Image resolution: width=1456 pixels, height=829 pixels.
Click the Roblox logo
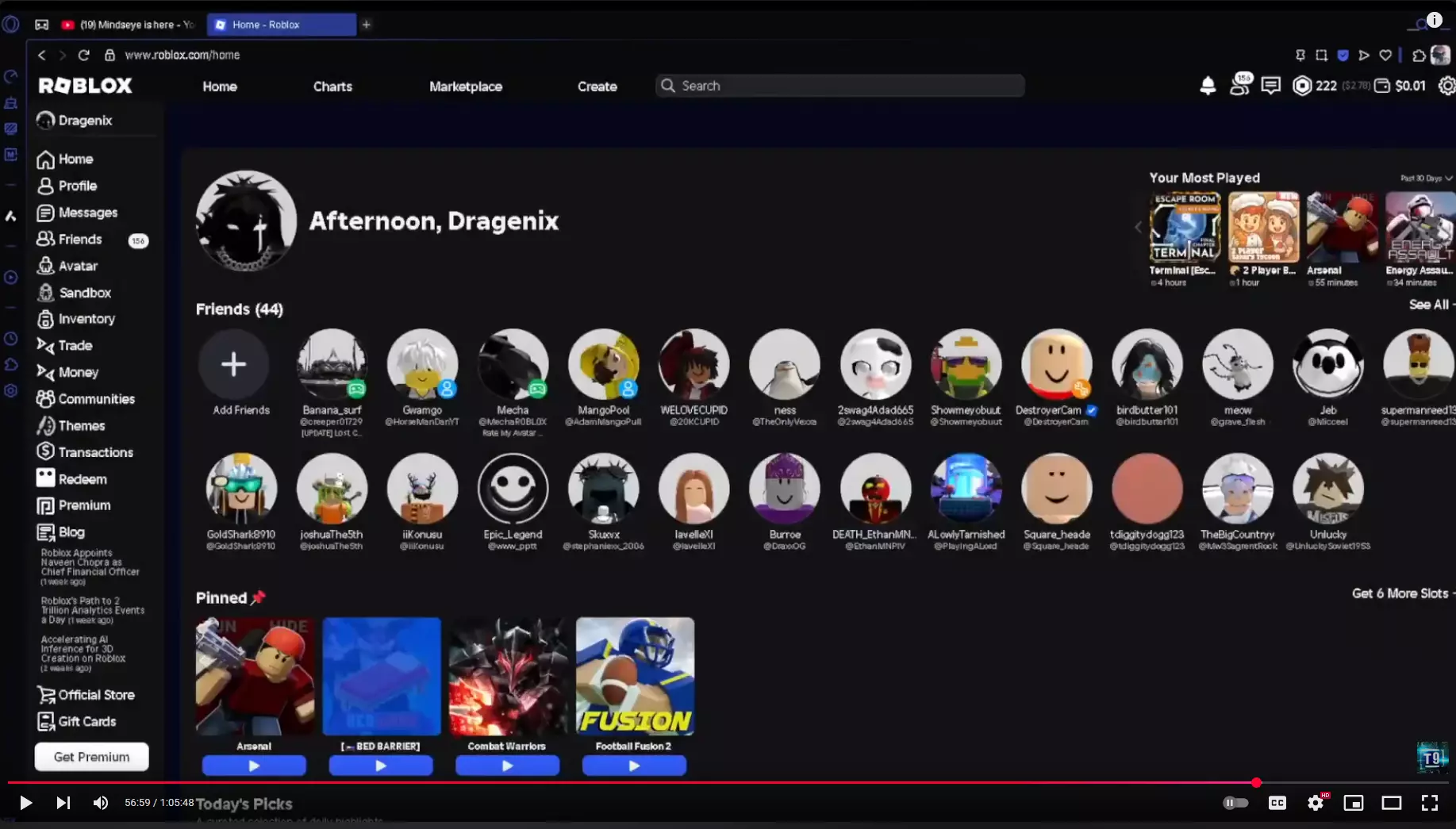tap(86, 86)
